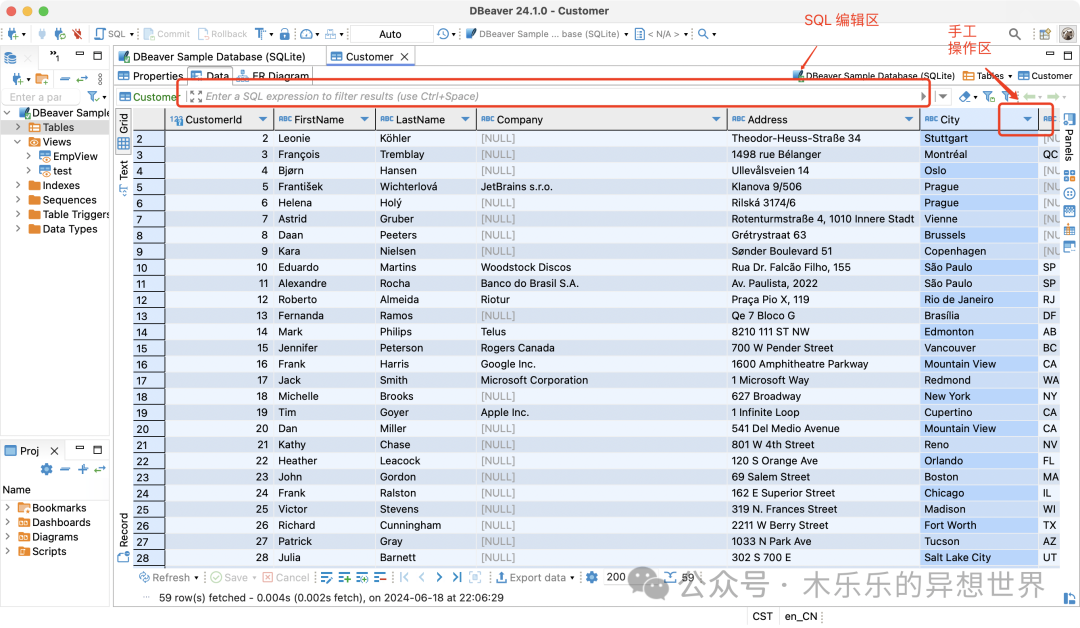Expand the Sequences folder
The image size is (1080, 628).
point(18,200)
